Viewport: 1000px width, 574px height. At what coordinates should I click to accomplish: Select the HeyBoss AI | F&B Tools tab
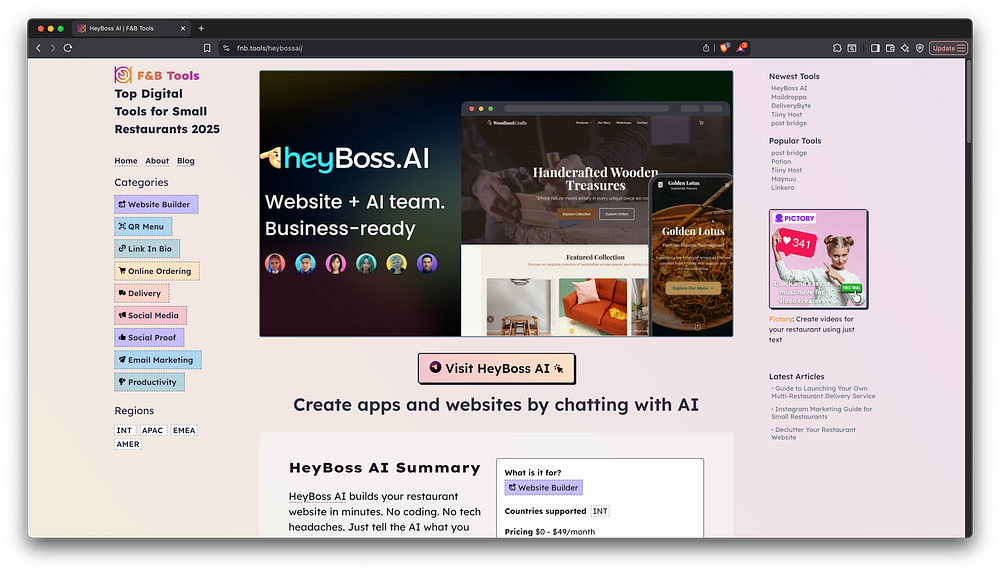pyautogui.click(x=131, y=28)
